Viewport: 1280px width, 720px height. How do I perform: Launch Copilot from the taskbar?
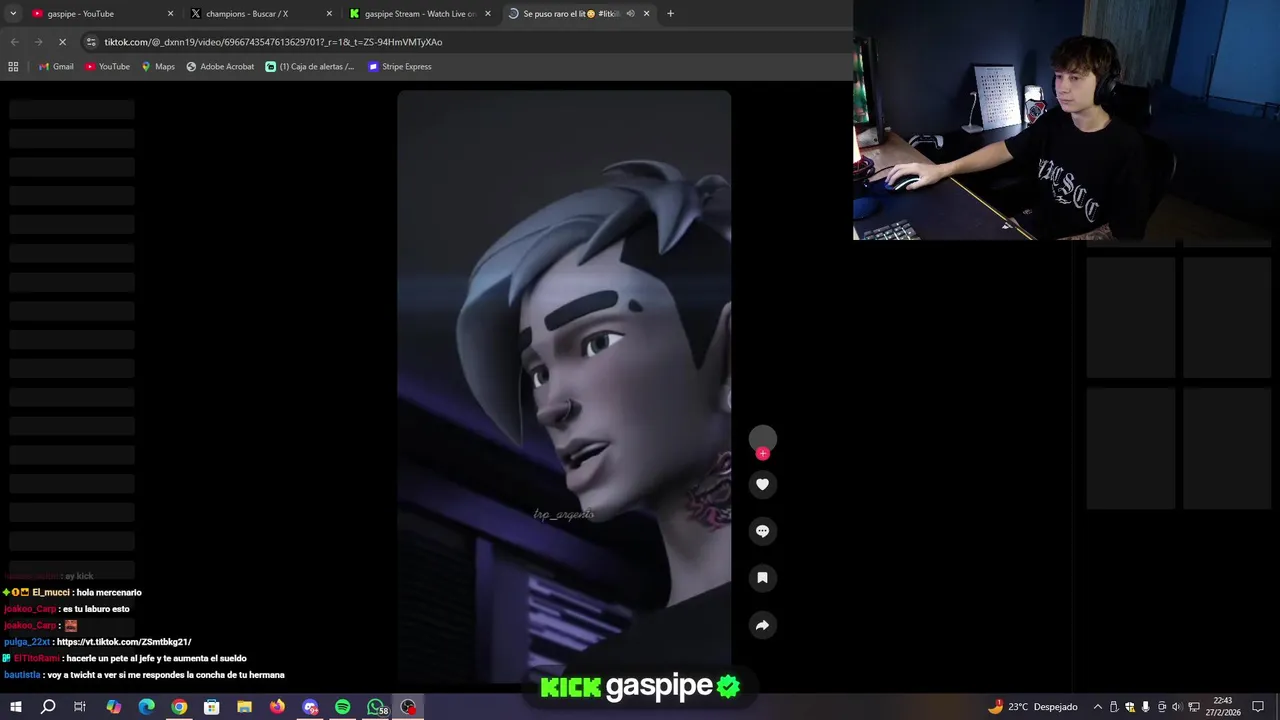click(x=114, y=707)
